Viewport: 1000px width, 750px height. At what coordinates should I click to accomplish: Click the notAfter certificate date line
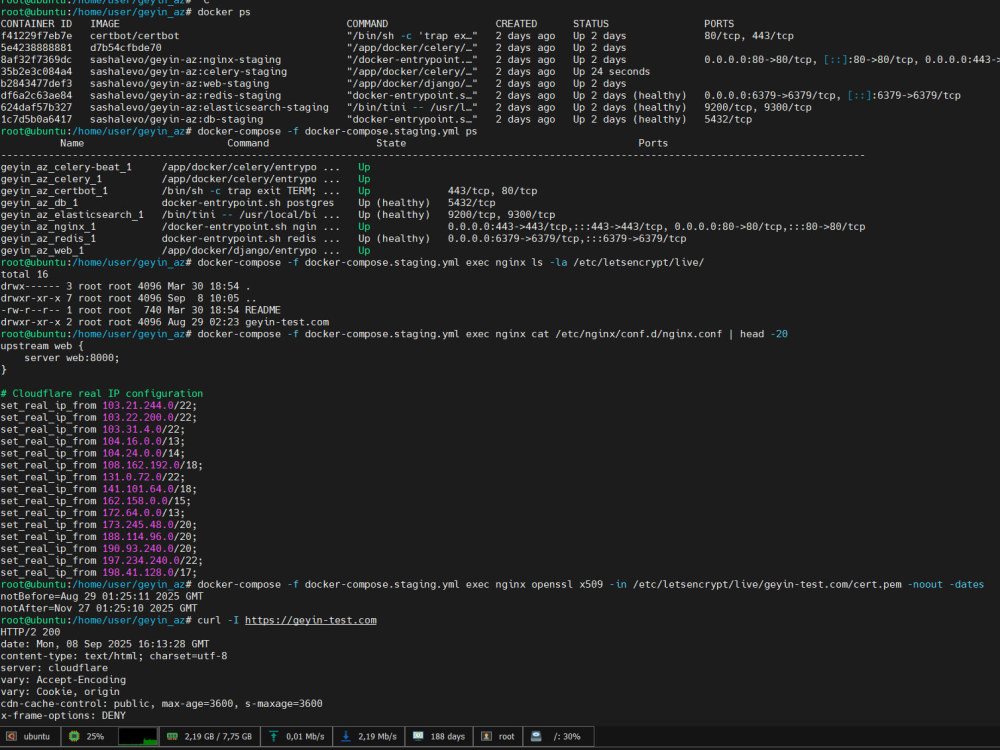tap(99, 608)
